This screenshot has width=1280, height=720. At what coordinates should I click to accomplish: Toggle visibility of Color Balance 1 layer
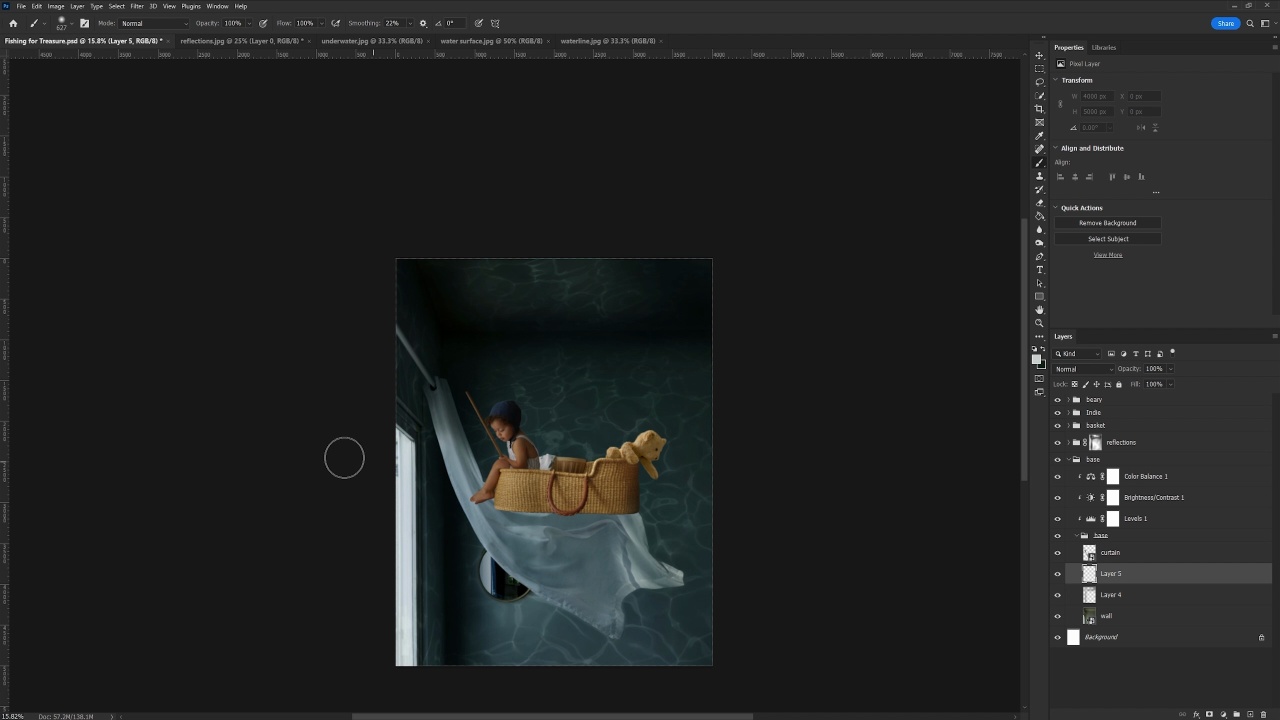pos(1058,477)
